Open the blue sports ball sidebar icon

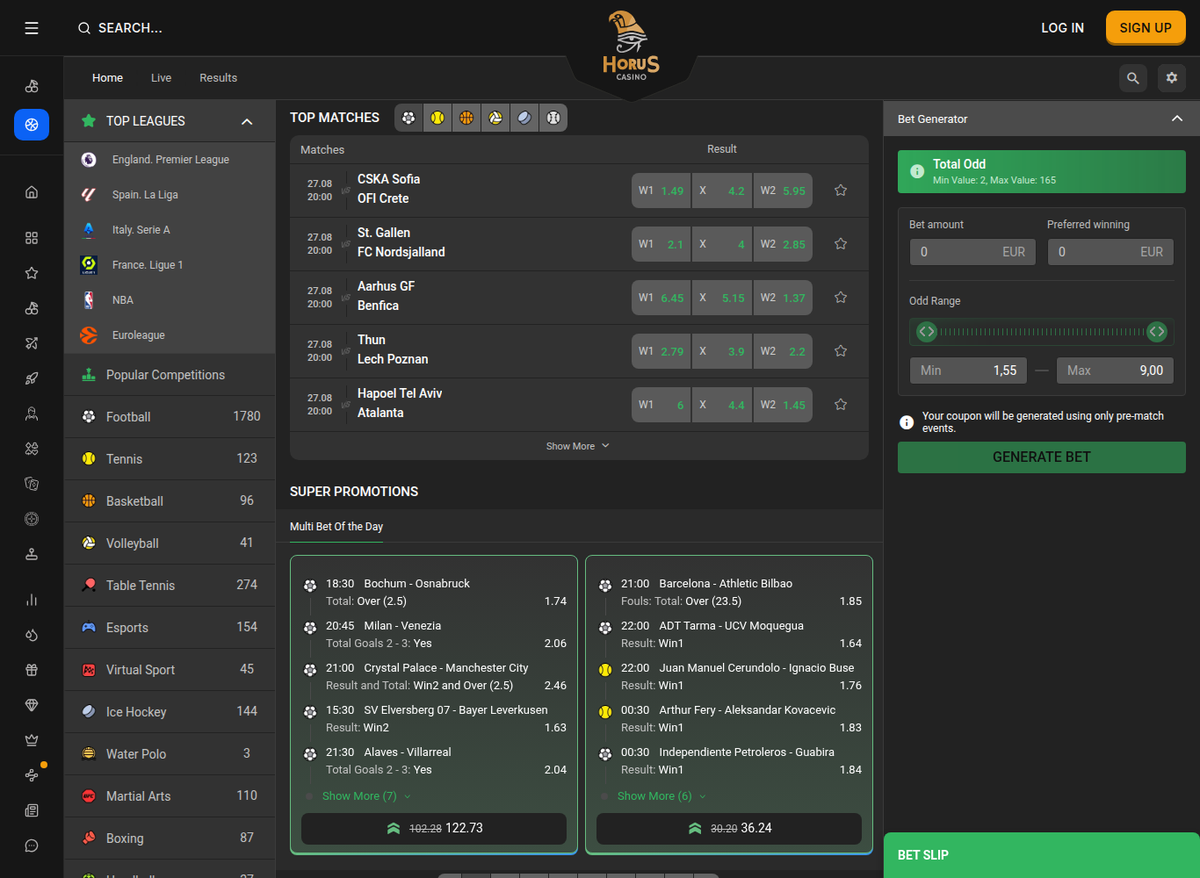pos(31,125)
